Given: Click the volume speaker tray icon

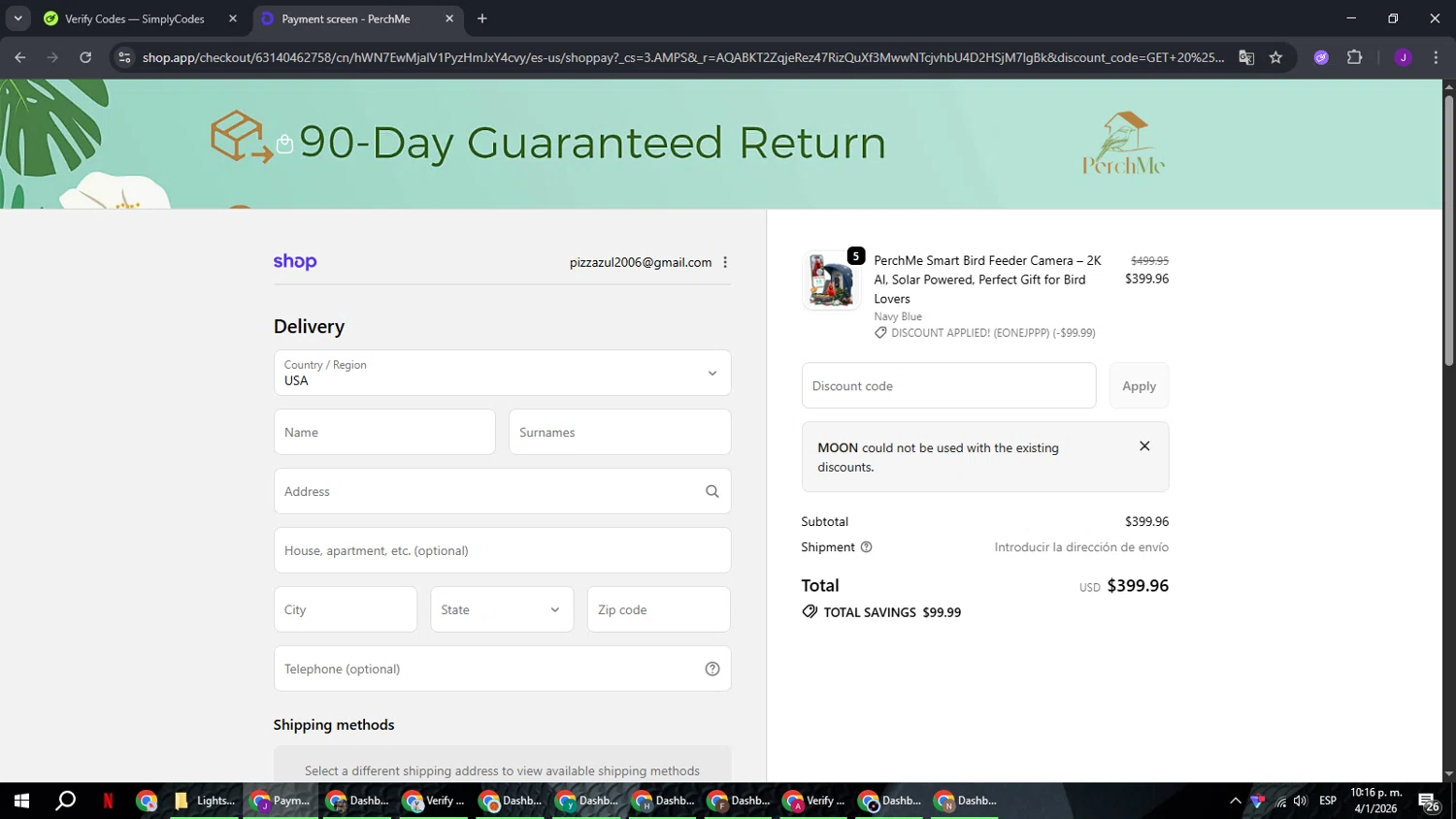Looking at the screenshot, I should pyautogui.click(x=1300, y=801).
